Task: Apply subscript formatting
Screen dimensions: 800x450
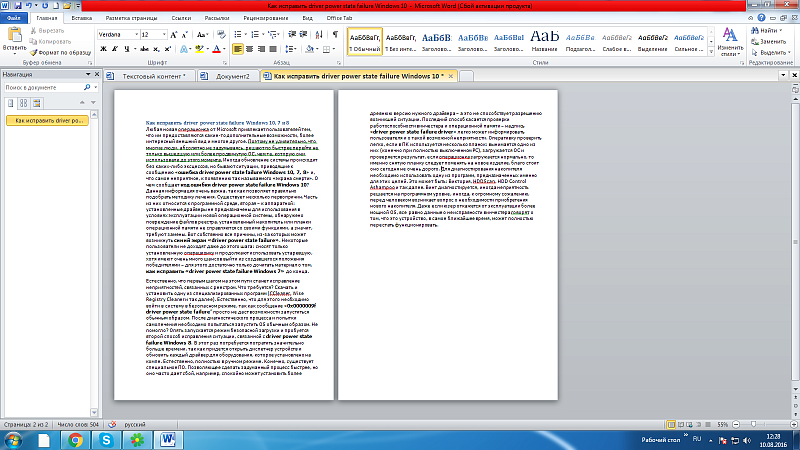Action: (x=156, y=49)
